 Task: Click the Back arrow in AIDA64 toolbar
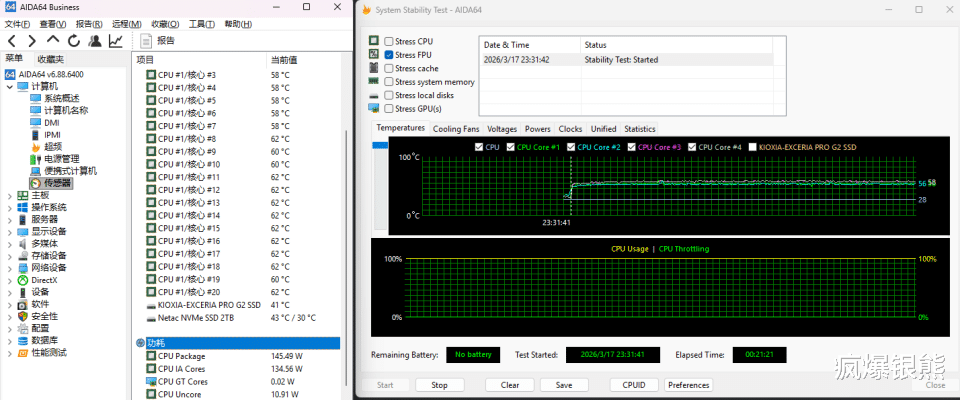click(x=12, y=41)
